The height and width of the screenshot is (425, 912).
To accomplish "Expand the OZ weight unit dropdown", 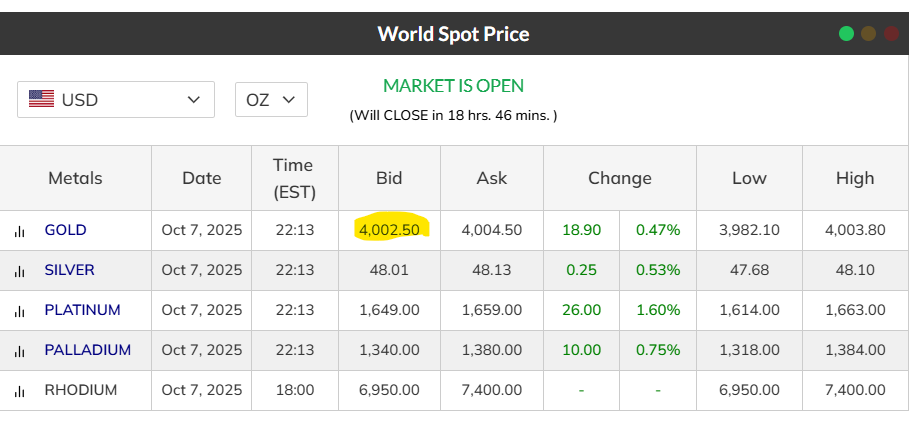I will tap(271, 99).
